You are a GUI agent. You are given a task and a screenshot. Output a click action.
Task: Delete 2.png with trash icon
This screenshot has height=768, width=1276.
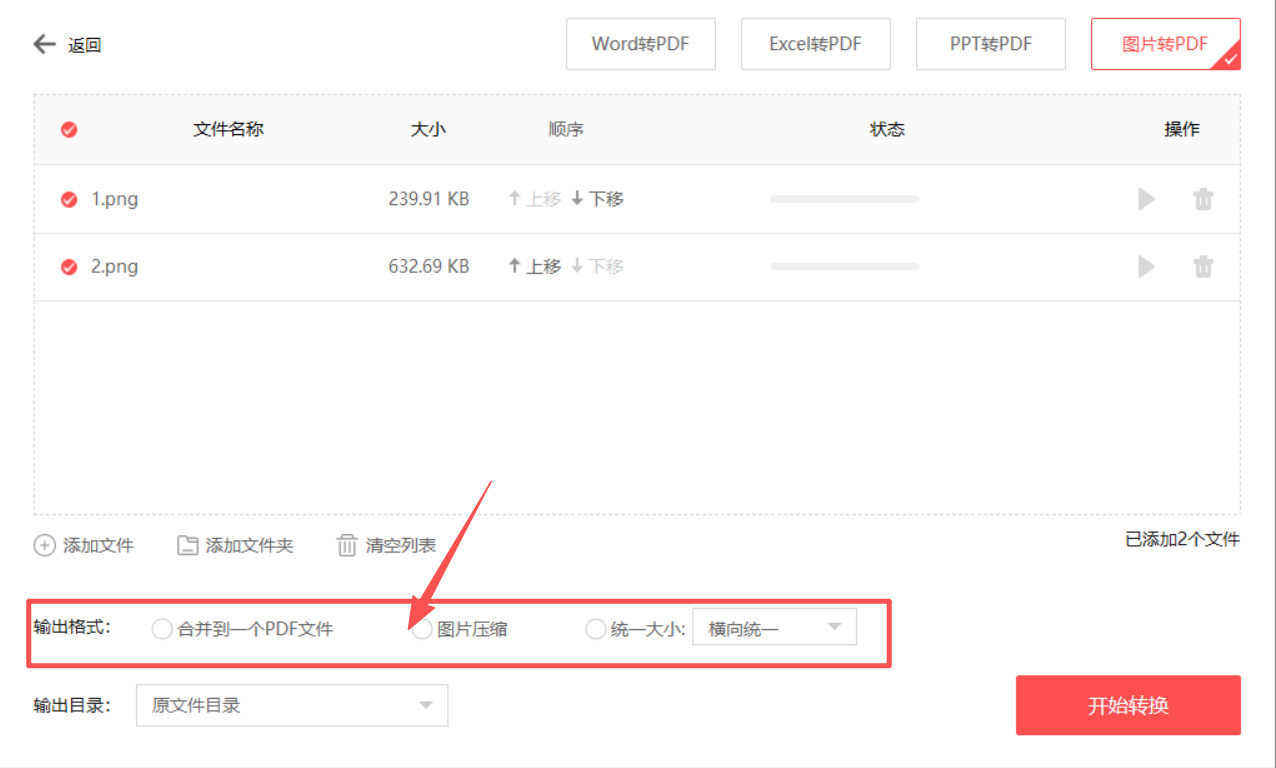pyautogui.click(x=1203, y=266)
